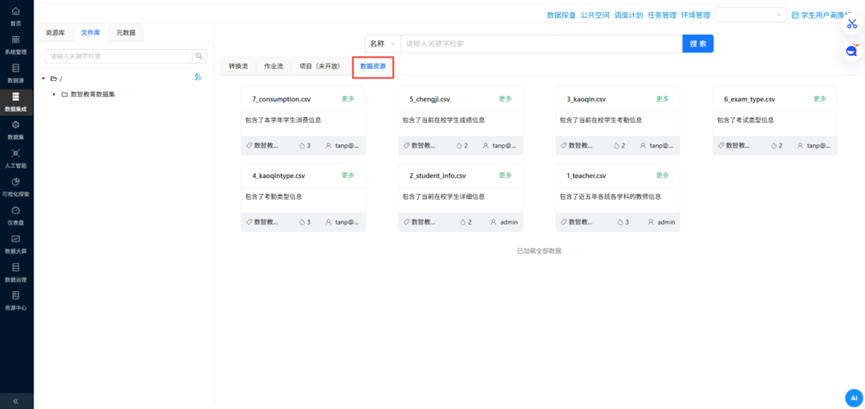Open the 名称 search type dropdown
Screen dimensions: 865x409
point(382,44)
